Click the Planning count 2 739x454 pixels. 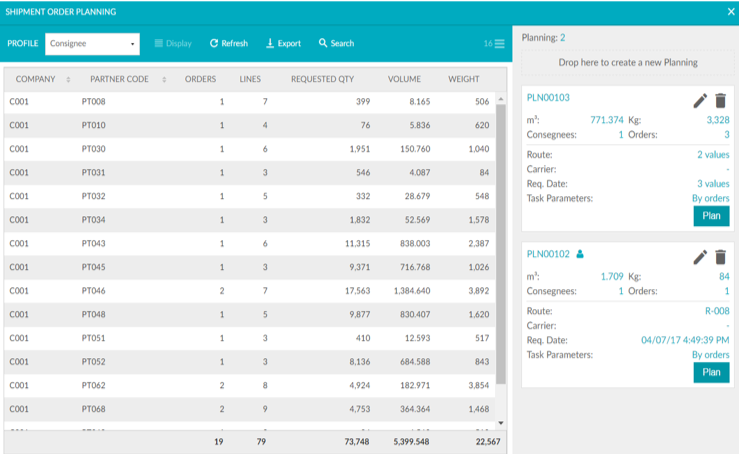563,38
